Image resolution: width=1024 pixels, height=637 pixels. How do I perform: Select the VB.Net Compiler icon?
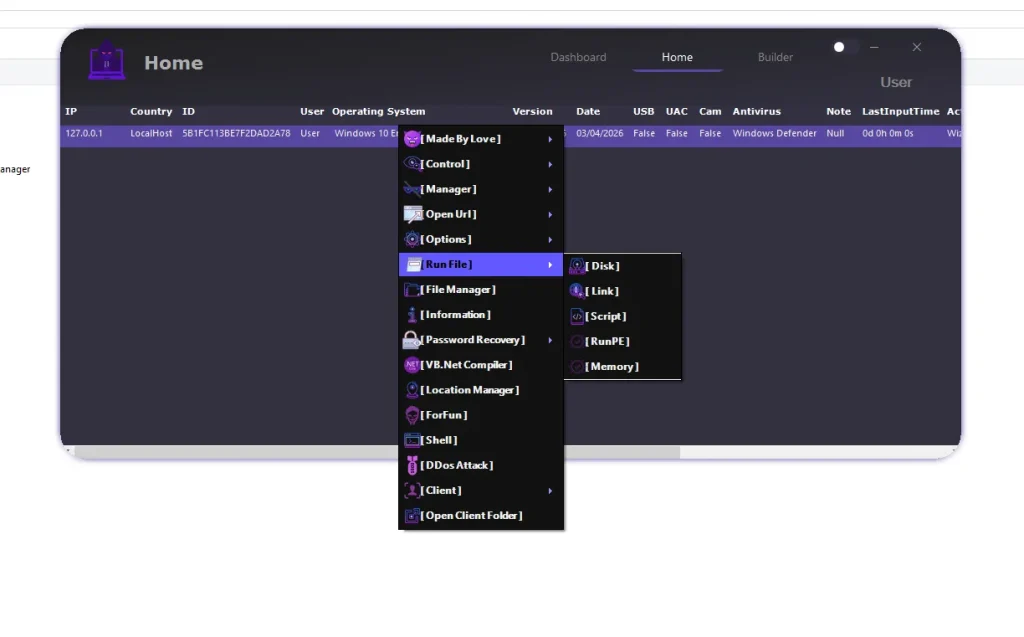pyautogui.click(x=412, y=364)
